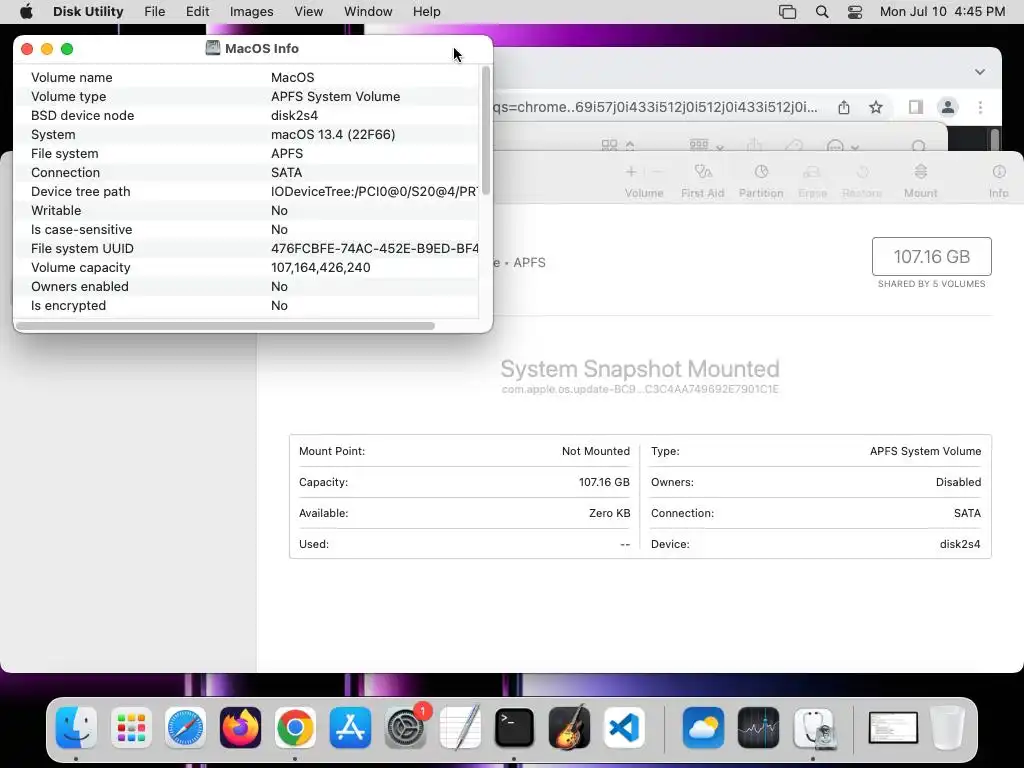Run First Aid from Disk Utility toolbar

click(x=703, y=180)
